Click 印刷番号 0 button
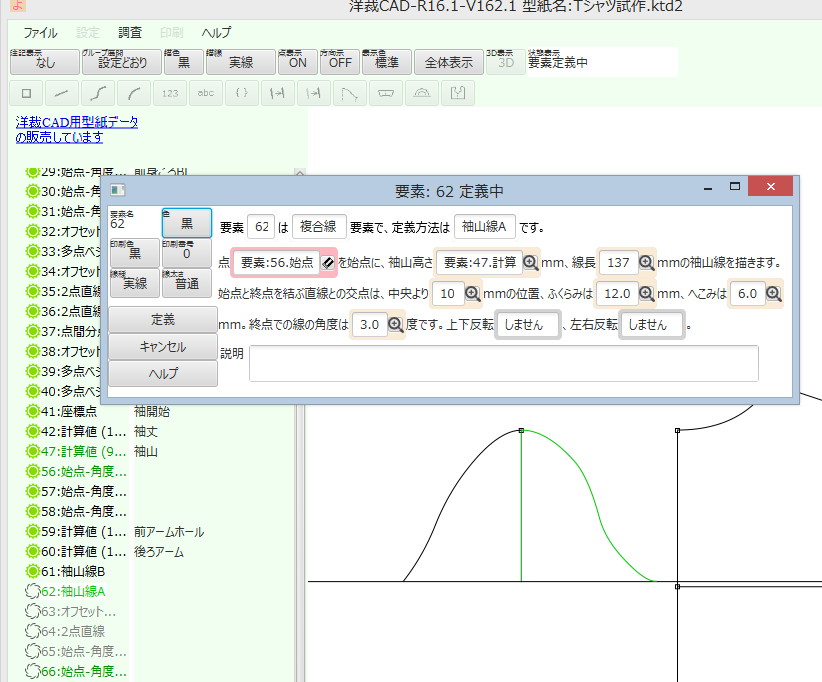The width and height of the screenshot is (822, 682). [x=187, y=253]
